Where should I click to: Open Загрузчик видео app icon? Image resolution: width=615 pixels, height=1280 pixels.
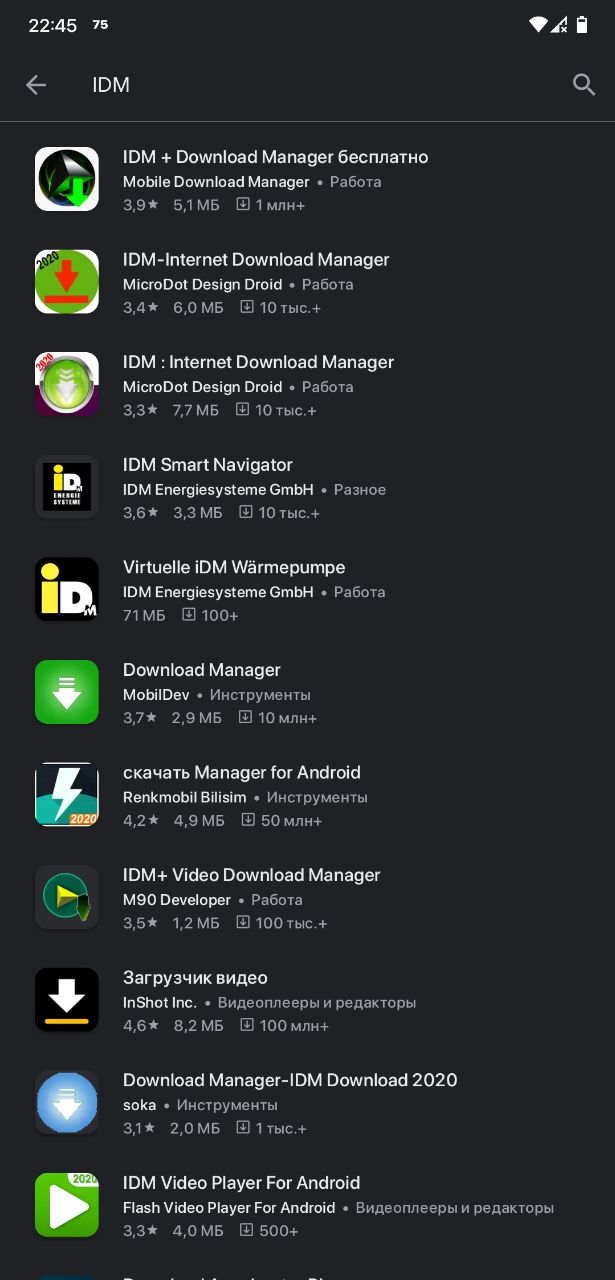(x=67, y=999)
